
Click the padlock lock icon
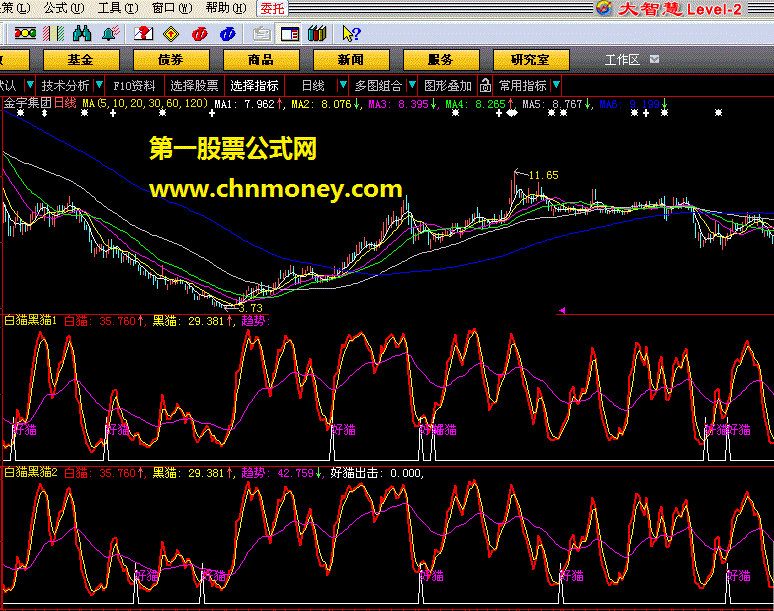485,86
